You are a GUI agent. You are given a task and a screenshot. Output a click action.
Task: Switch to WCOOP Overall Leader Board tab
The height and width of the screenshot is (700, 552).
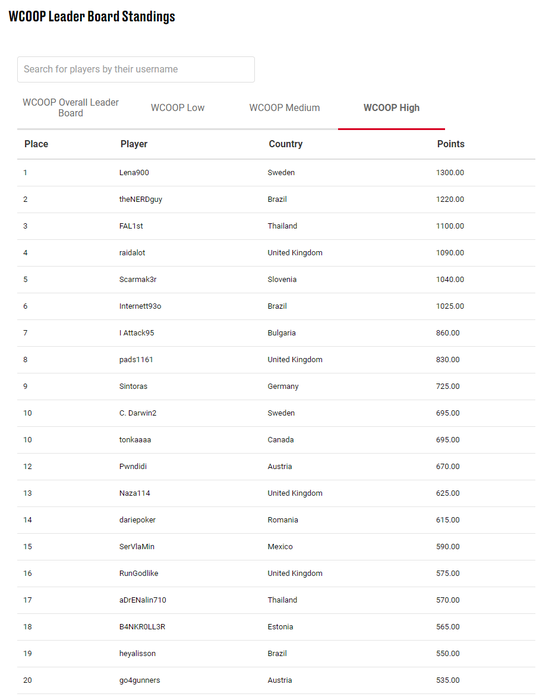[x=71, y=108]
